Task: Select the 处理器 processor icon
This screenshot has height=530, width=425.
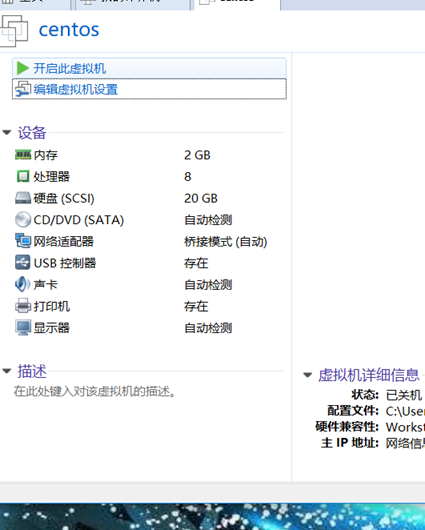Action: click(23, 176)
